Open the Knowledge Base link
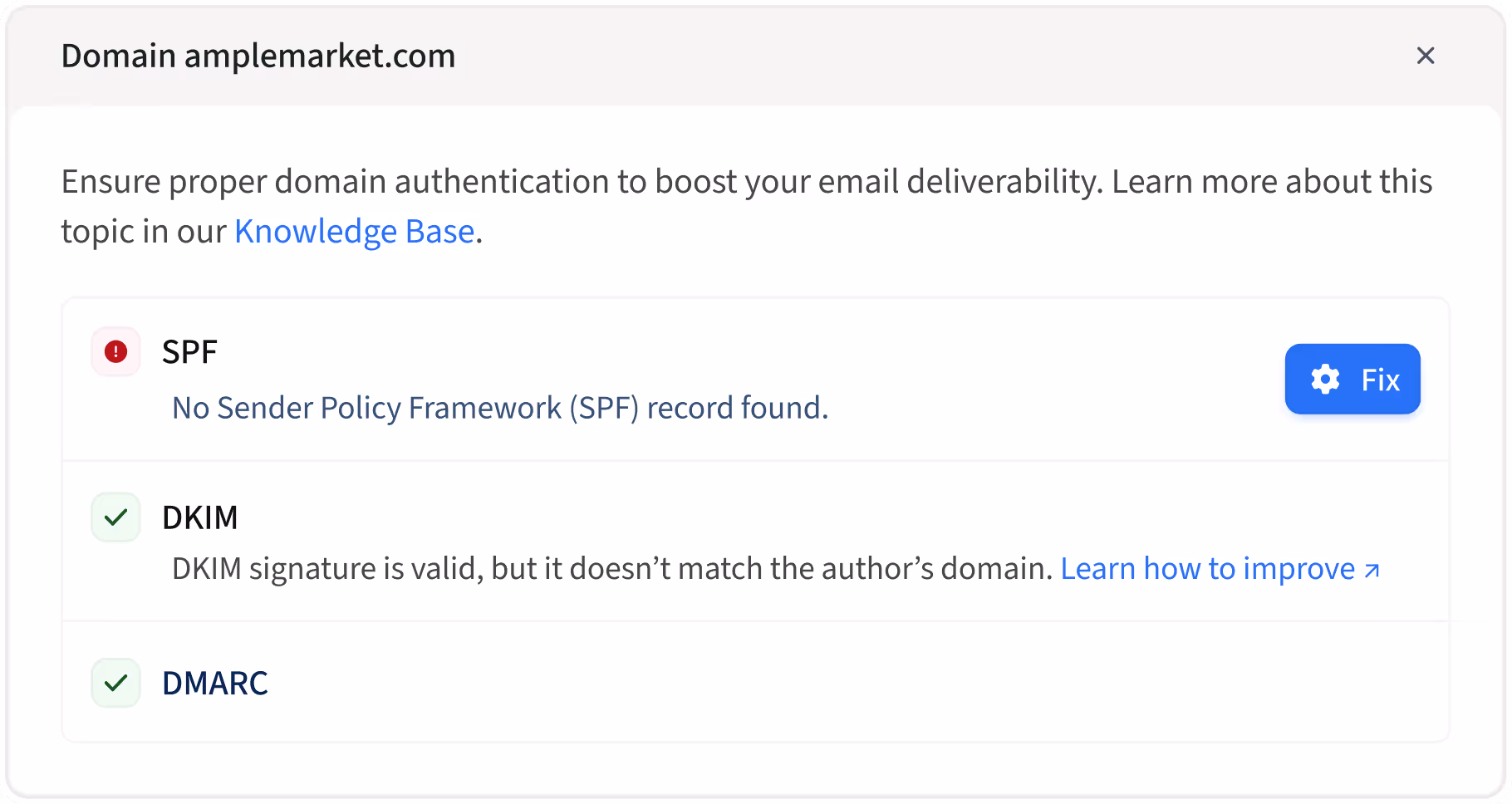Viewport: 1512px width, 804px height. pyautogui.click(x=354, y=232)
